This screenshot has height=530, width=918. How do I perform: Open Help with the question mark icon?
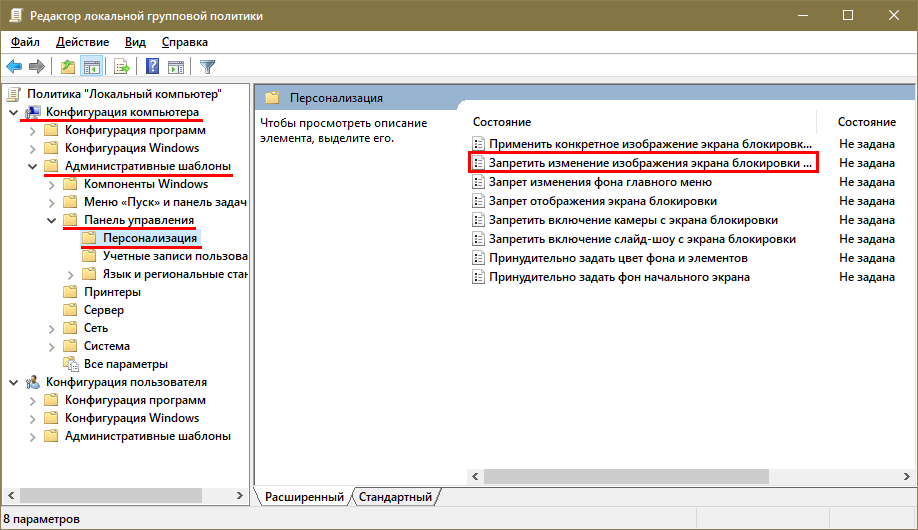(153, 67)
